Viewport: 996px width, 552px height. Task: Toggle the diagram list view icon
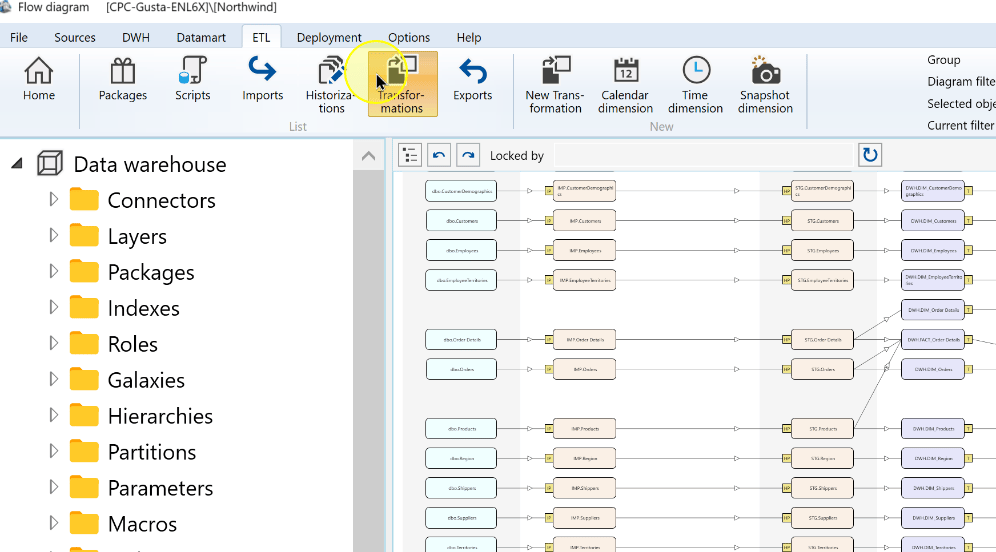pyautogui.click(x=410, y=155)
